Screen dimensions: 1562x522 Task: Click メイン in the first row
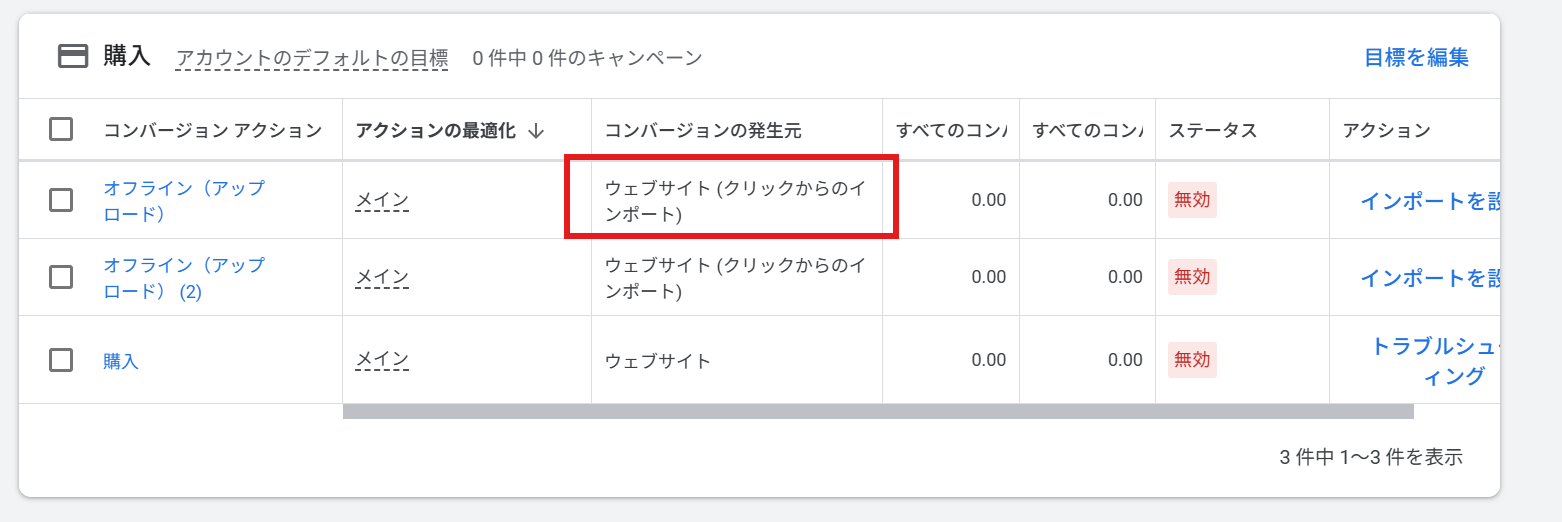click(x=382, y=200)
